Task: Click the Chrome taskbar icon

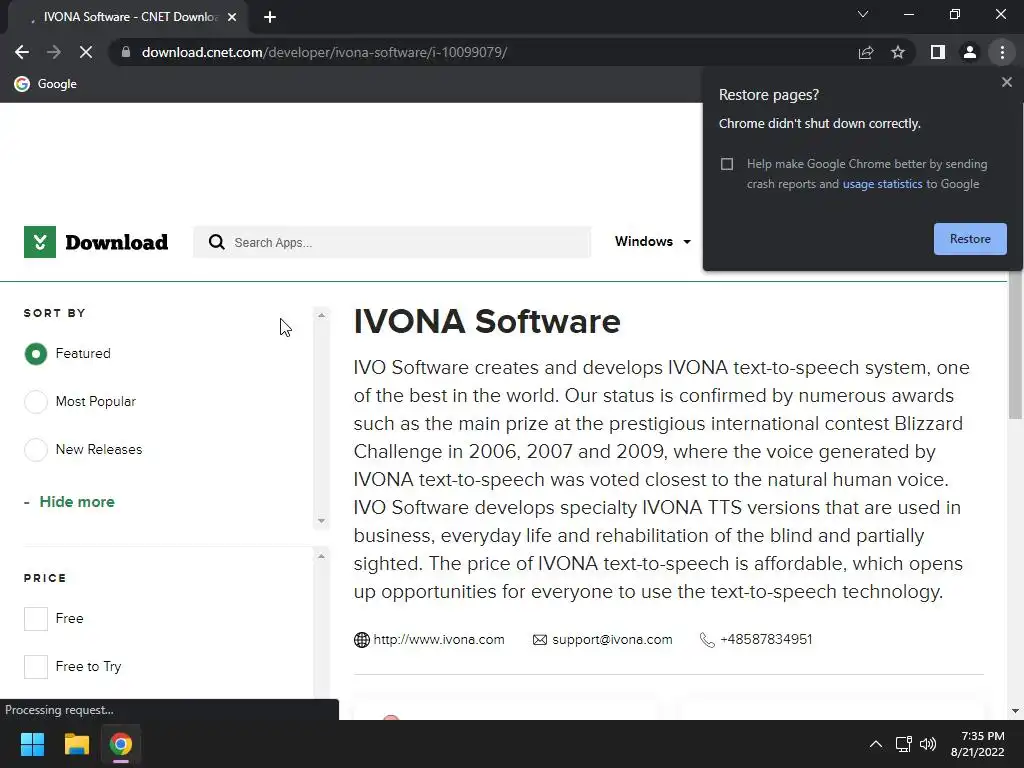Action: [x=121, y=744]
